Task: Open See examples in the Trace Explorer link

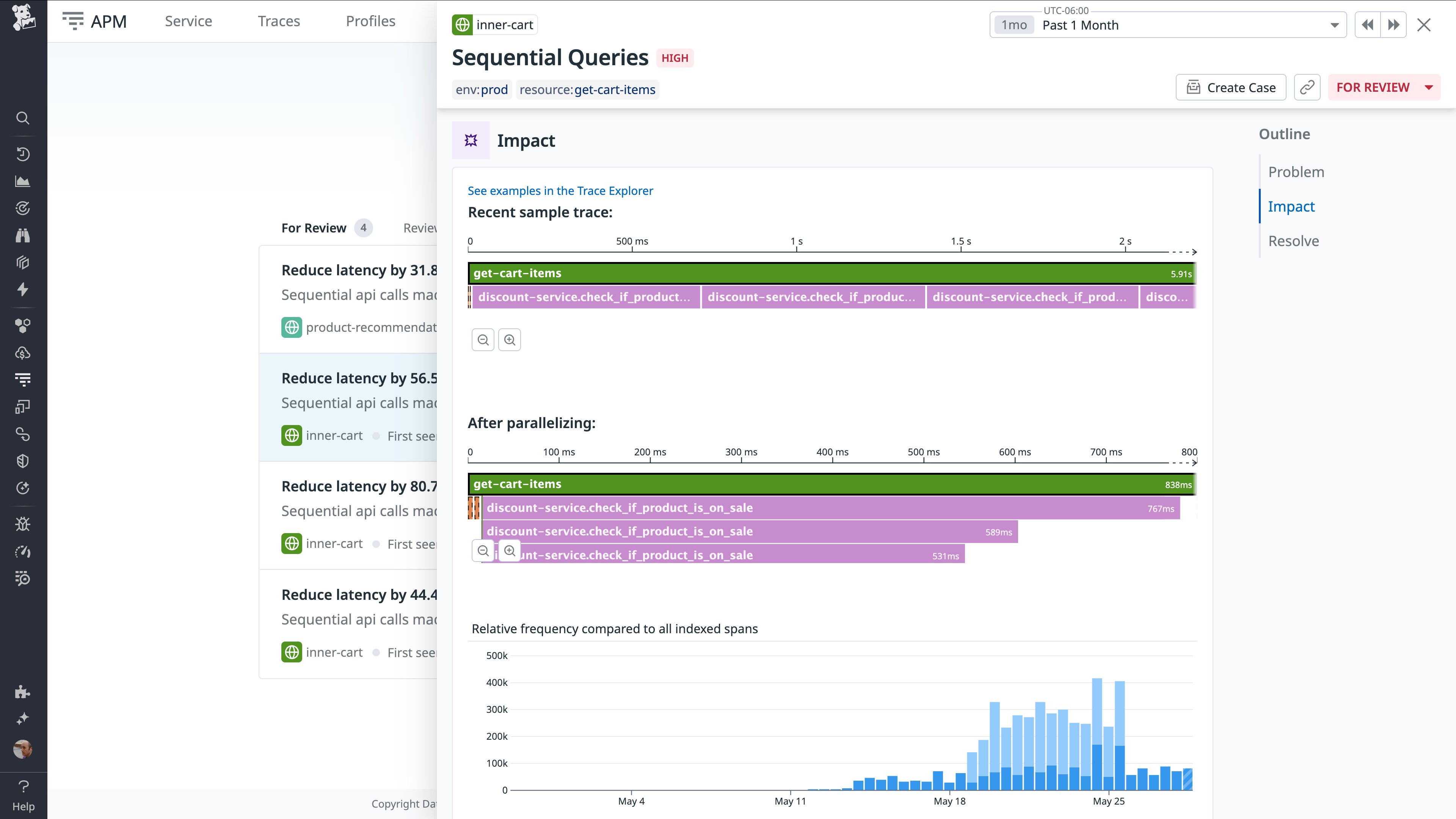Action: 560,190
